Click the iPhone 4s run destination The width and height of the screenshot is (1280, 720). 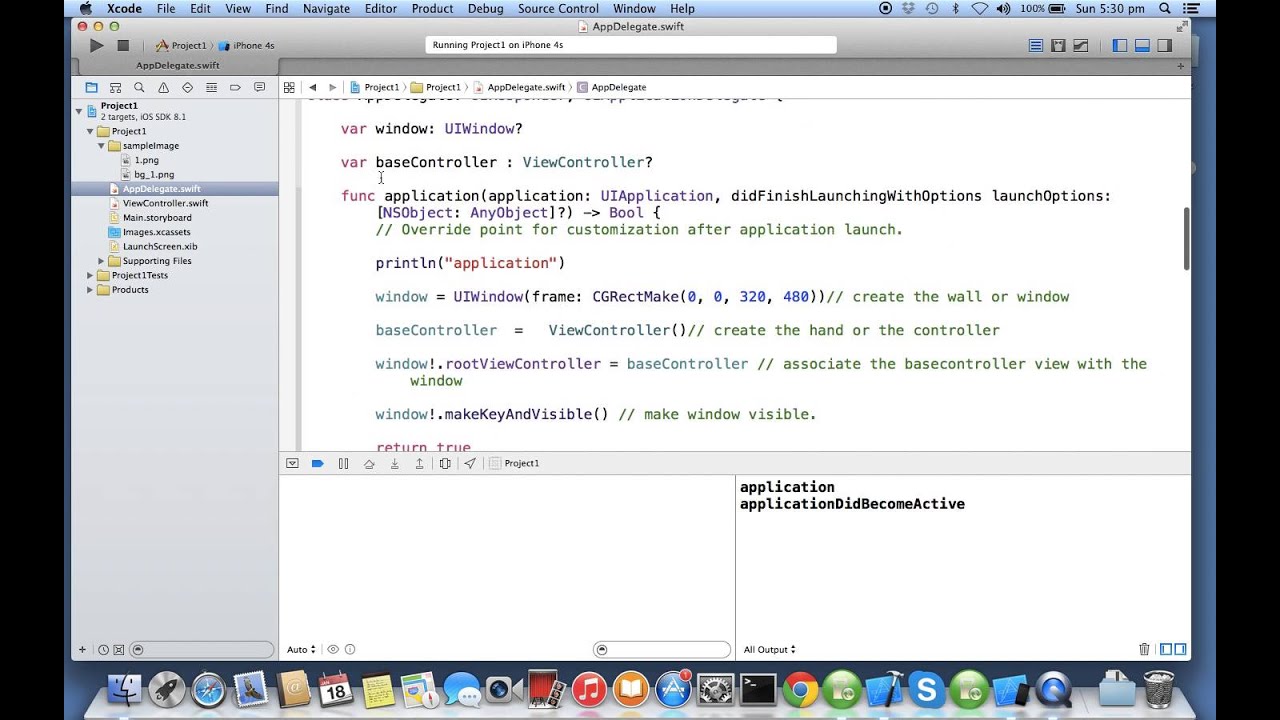[246, 45]
